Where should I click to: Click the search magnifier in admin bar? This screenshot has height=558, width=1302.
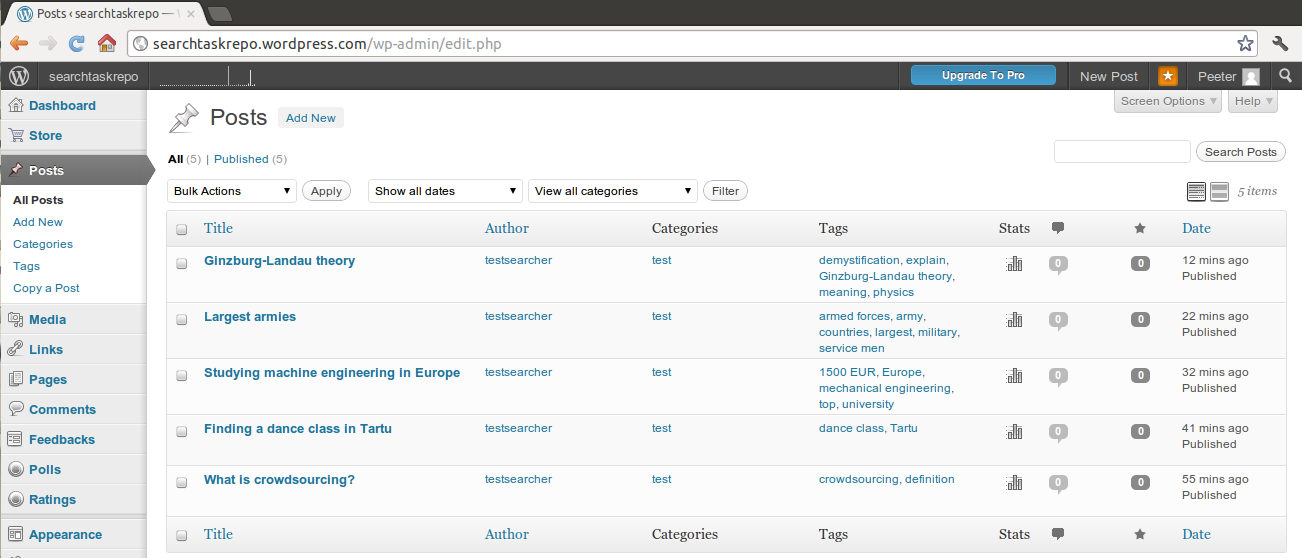1286,76
